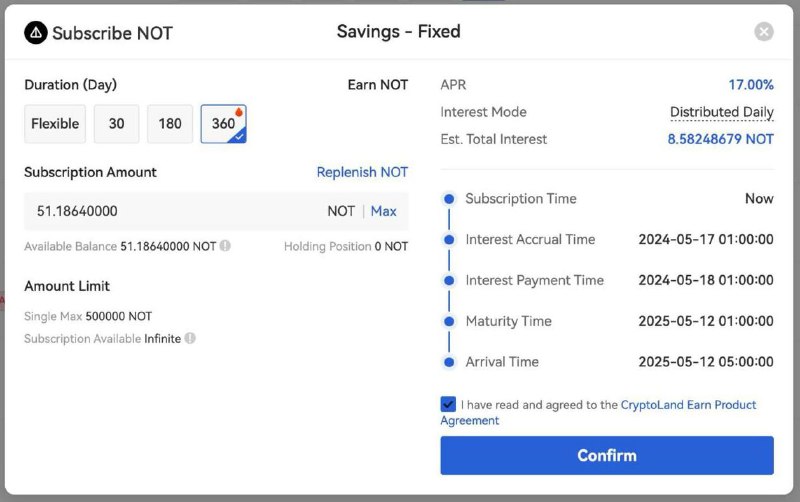Click the Savings - Fixed title
The width and height of the screenshot is (800, 502).
point(398,32)
